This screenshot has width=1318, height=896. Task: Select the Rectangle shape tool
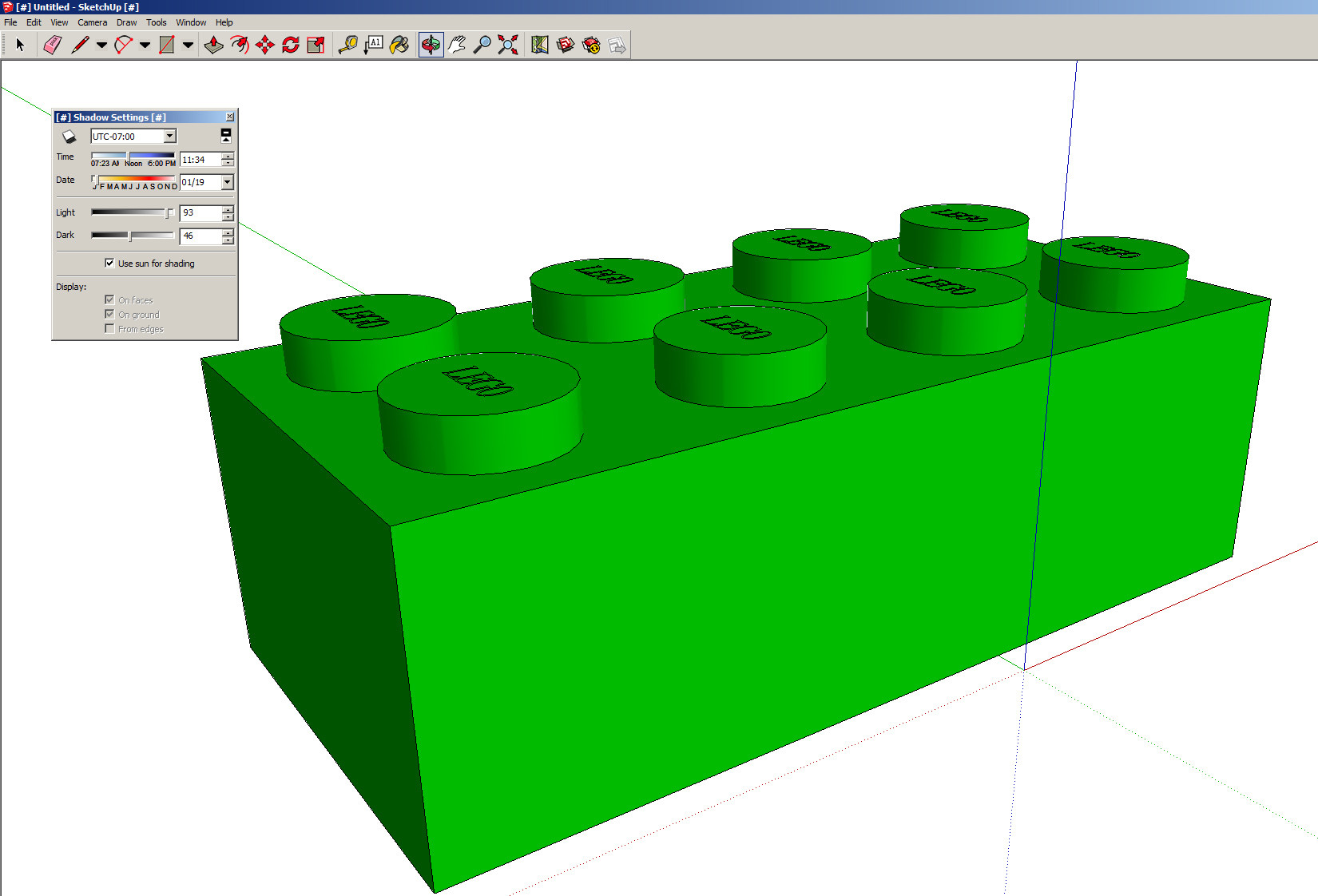(166, 45)
